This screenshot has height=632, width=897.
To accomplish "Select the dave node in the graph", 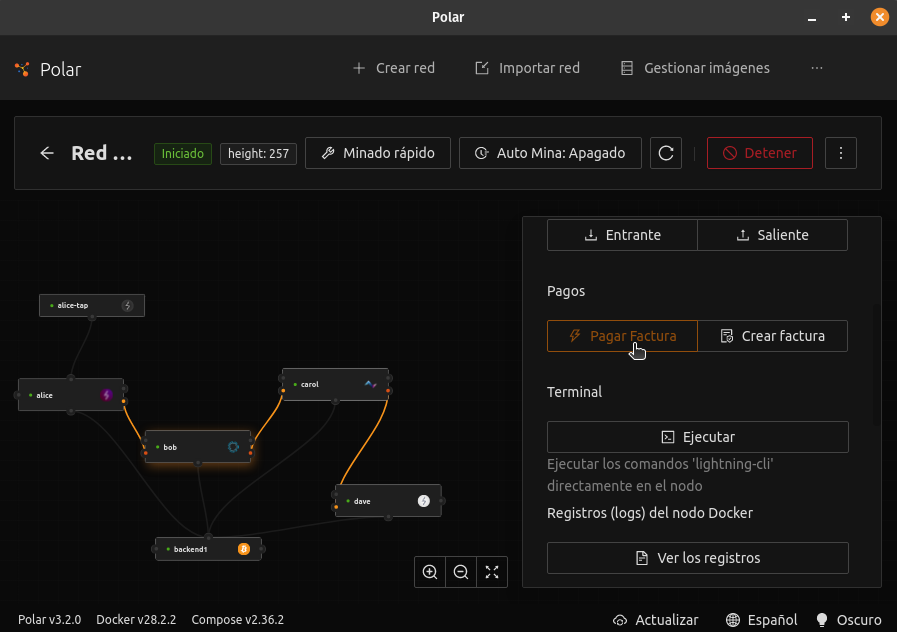I will pyautogui.click(x=387, y=501).
